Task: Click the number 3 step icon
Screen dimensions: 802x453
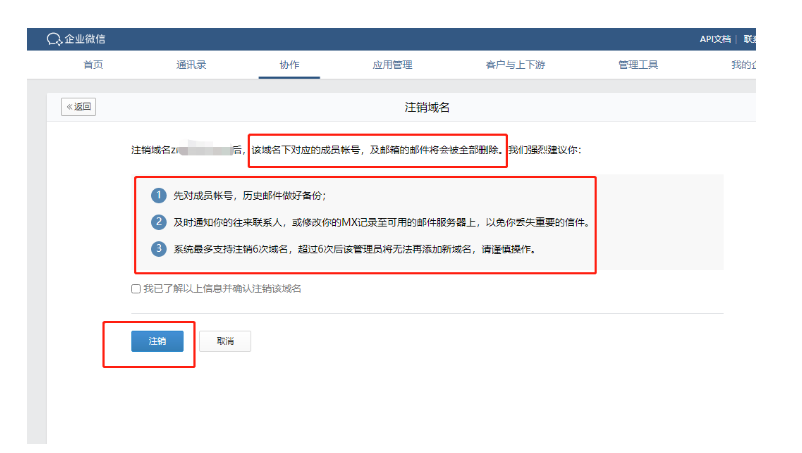Action: click(x=157, y=249)
